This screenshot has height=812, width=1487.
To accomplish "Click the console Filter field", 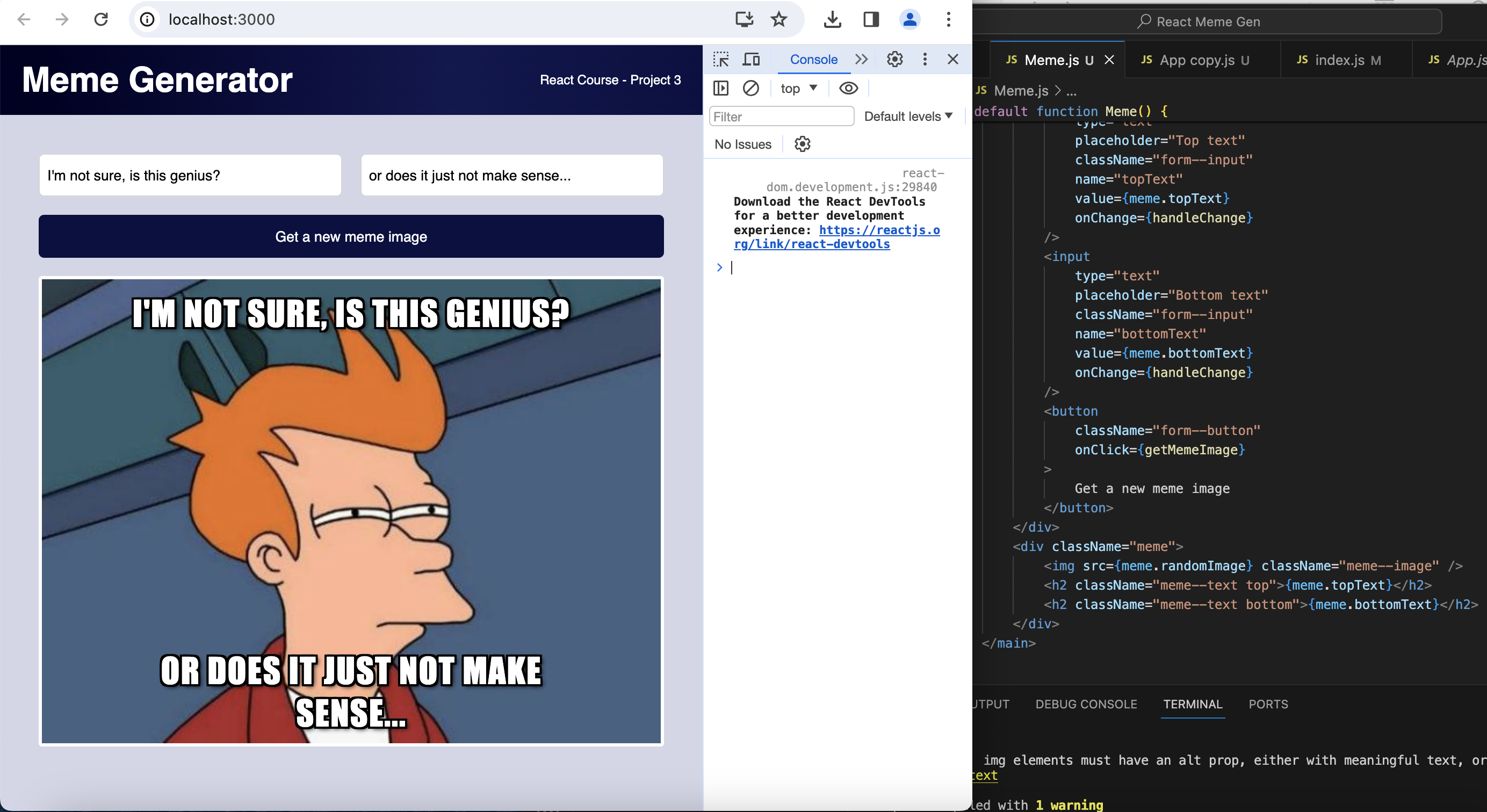I will point(781,117).
